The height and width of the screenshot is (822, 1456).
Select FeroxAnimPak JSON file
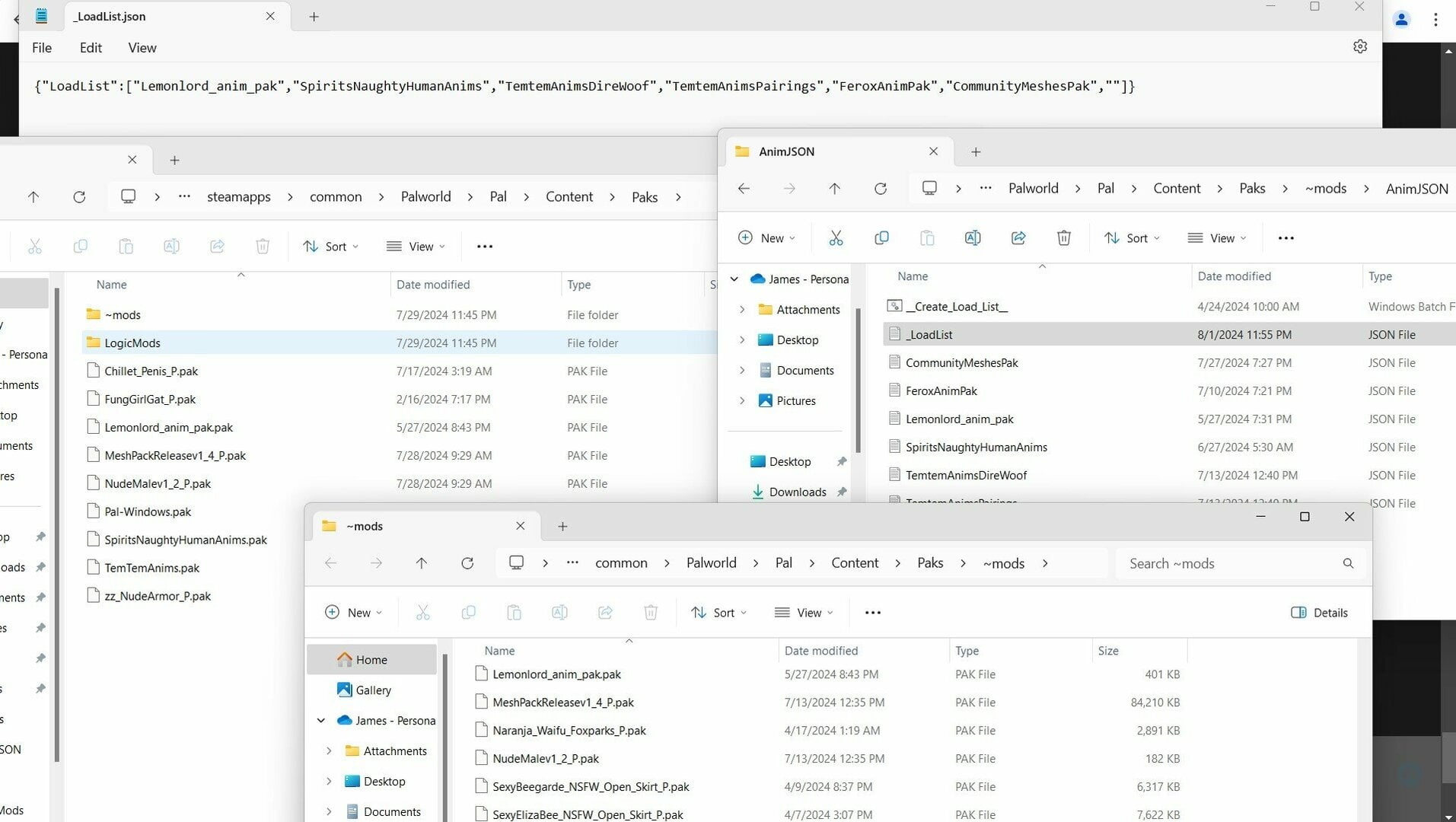click(941, 391)
